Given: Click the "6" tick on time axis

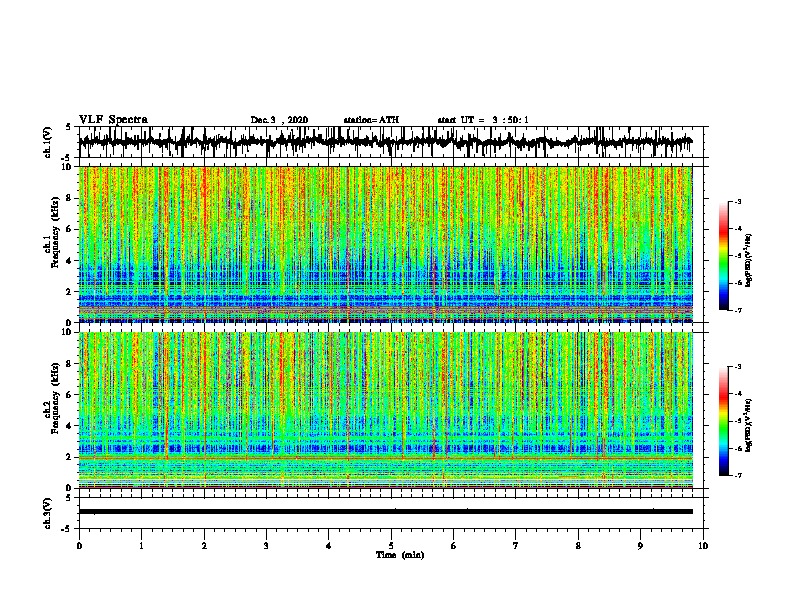Looking at the screenshot, I should pos(454,546).
